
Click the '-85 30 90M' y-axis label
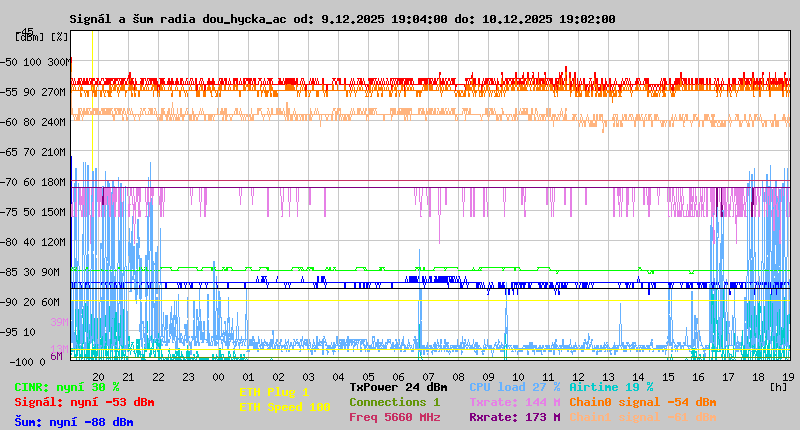(x=30, y=272)
